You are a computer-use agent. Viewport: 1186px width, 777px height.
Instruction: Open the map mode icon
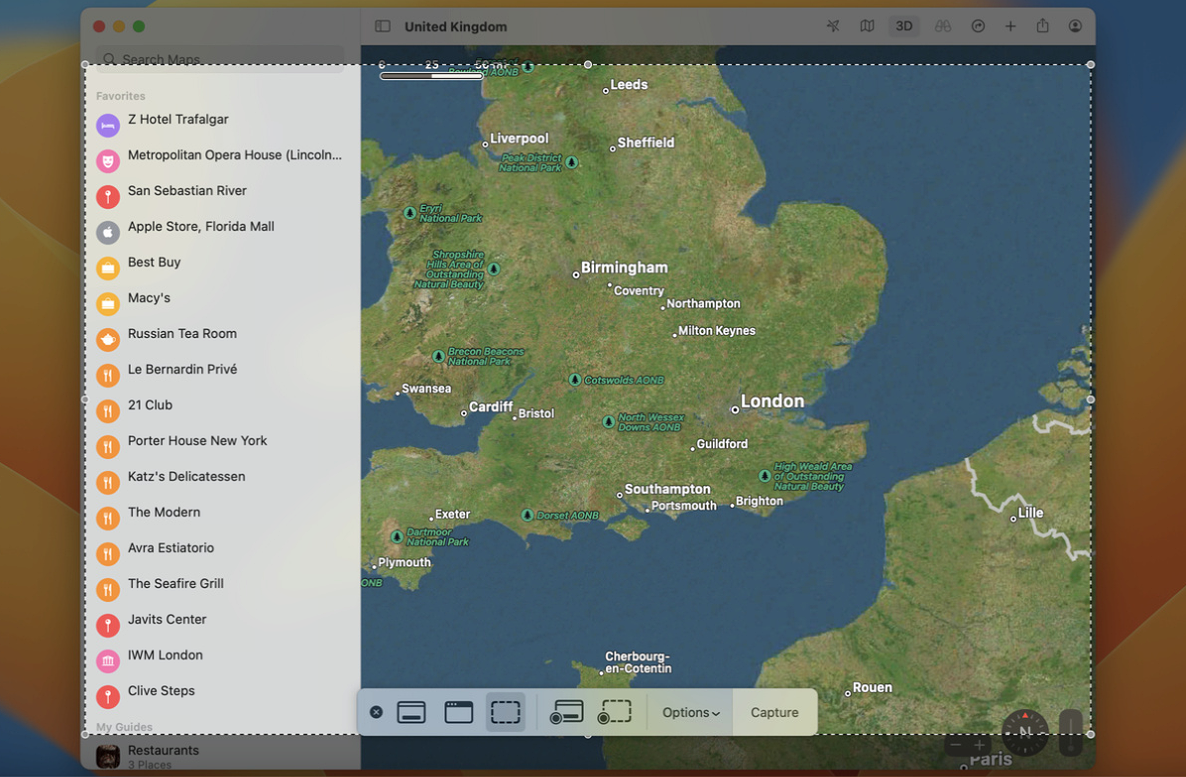867,27
